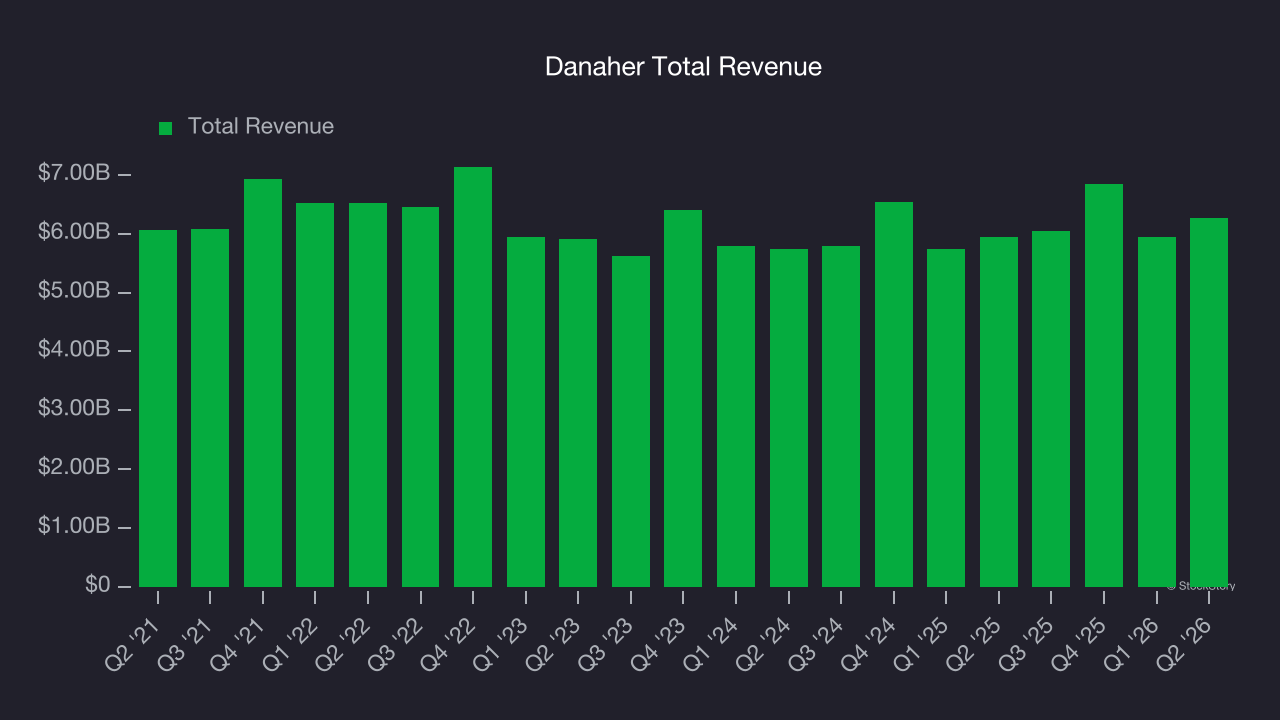Click the $0 y-axis label
Screen dimensions: 1280x720
pos(96,585)
